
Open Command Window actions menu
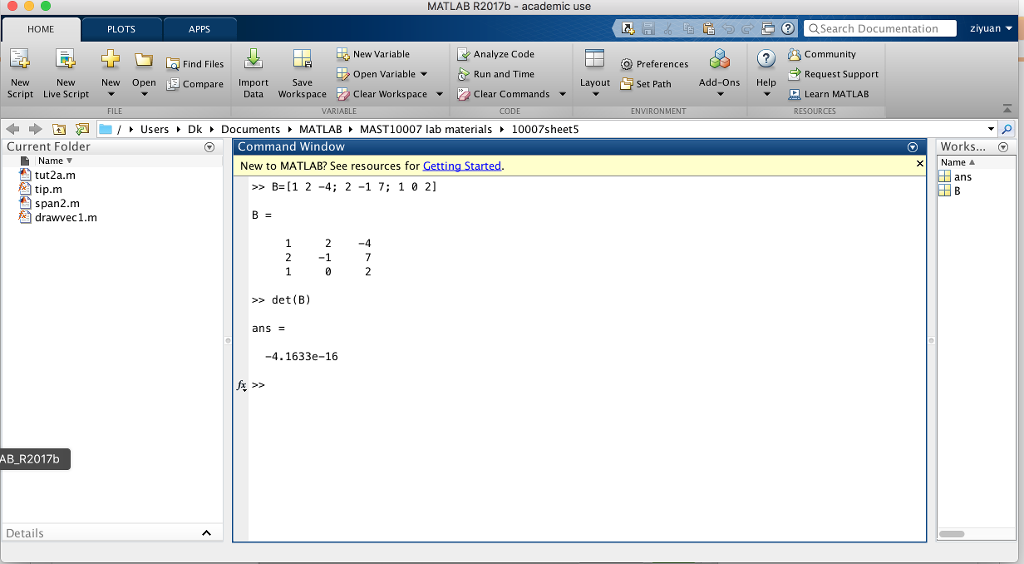pos(912,147)
